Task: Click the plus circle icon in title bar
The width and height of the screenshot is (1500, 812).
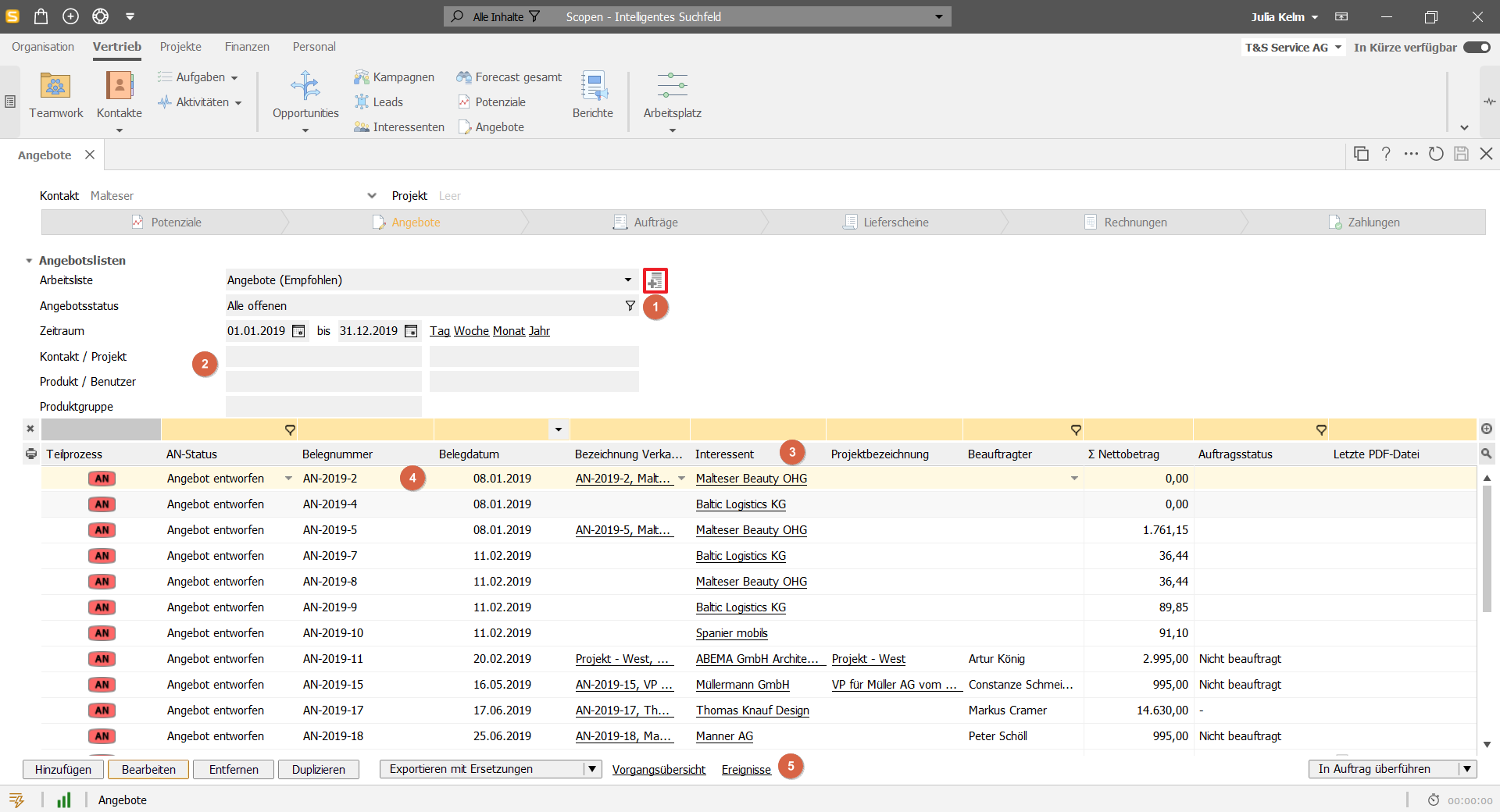Action: (70, 16)
